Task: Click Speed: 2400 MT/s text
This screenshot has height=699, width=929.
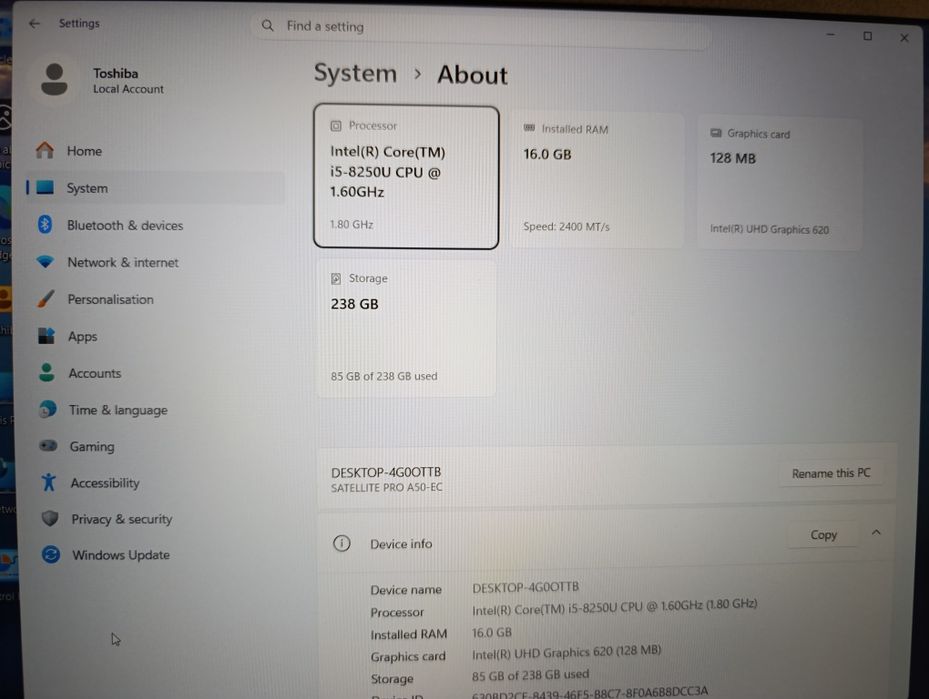Action: (566, 226)
